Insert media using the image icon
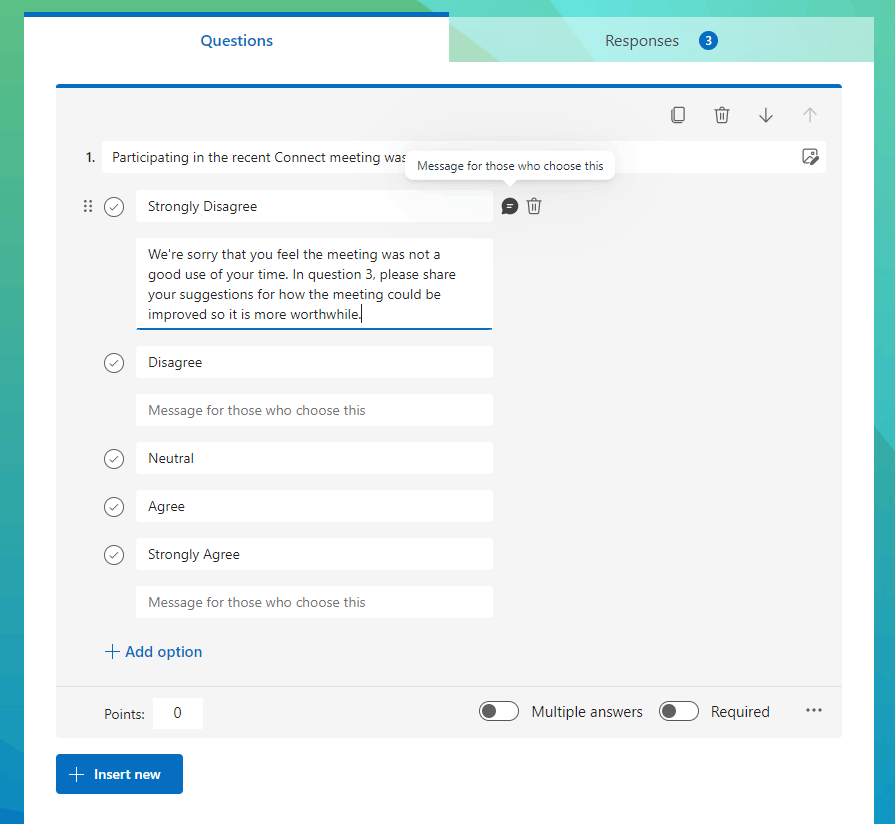The width and height of the screenshot is (895, 824). [810, 156]
